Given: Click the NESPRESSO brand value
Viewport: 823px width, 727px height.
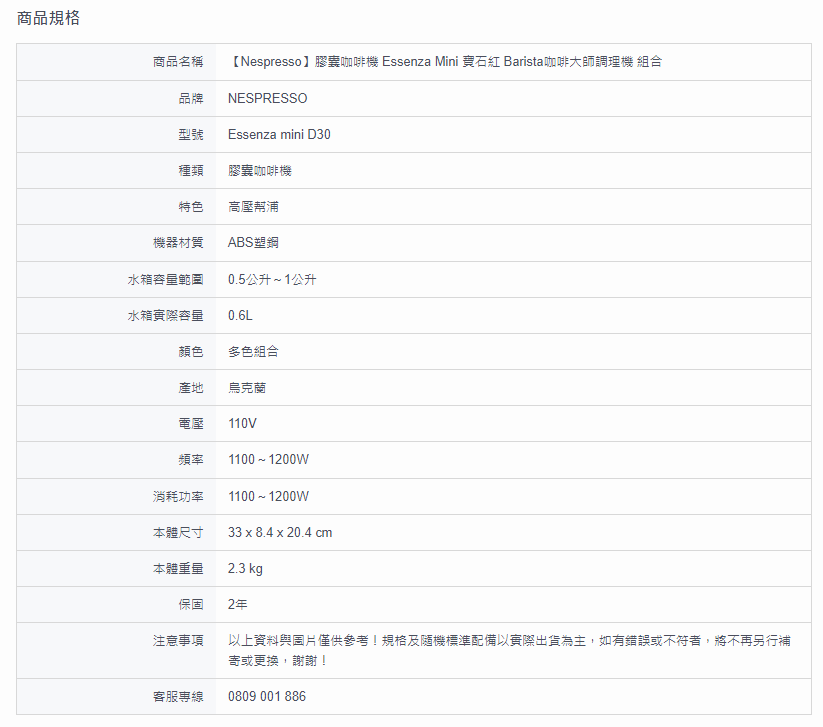Looking at the screenshot, I should (x=268, y=98).
